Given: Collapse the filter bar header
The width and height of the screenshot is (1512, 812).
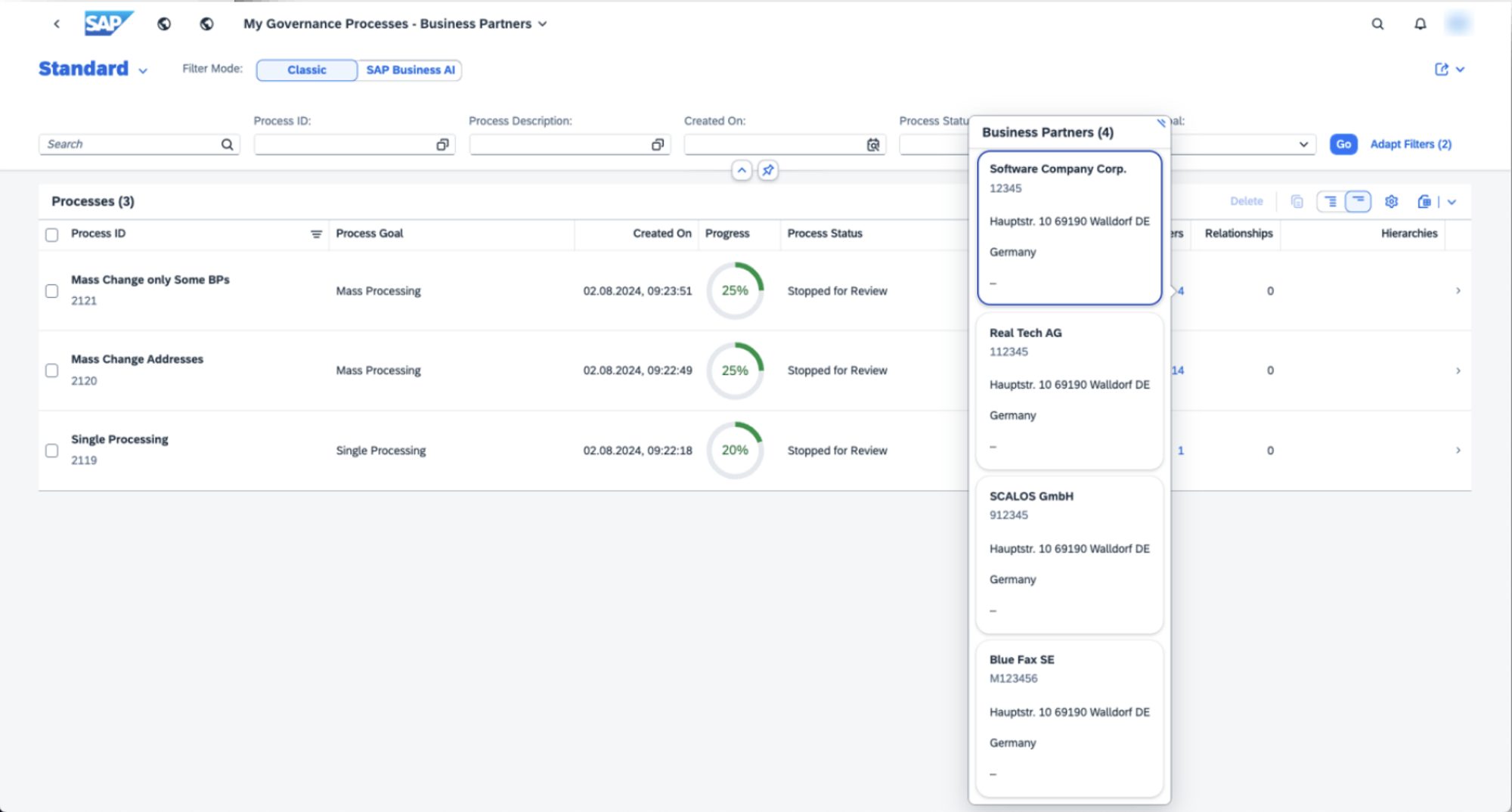Looking at the screenshot, I should point(742,170).
